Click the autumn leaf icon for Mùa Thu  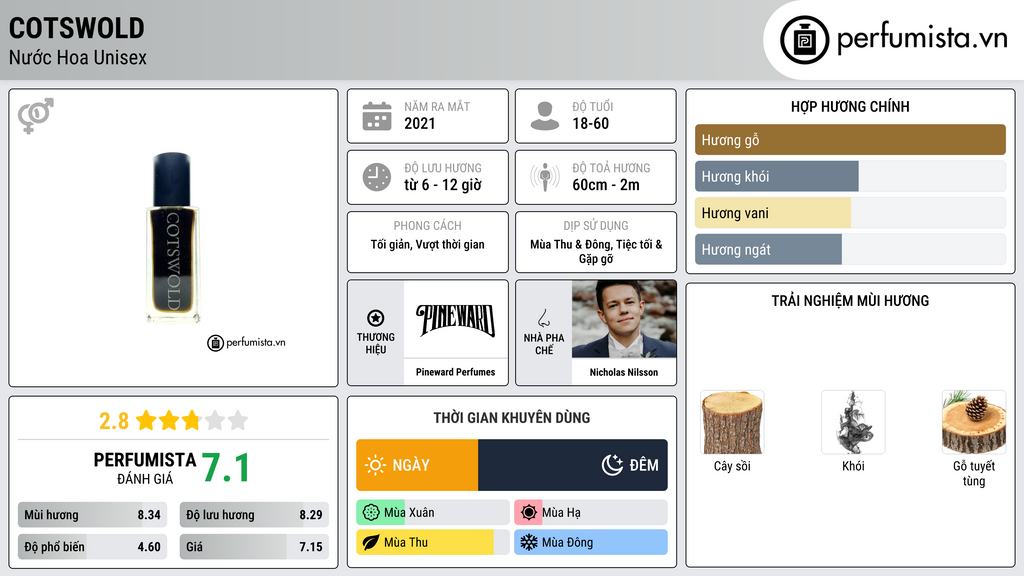[371, 542]
